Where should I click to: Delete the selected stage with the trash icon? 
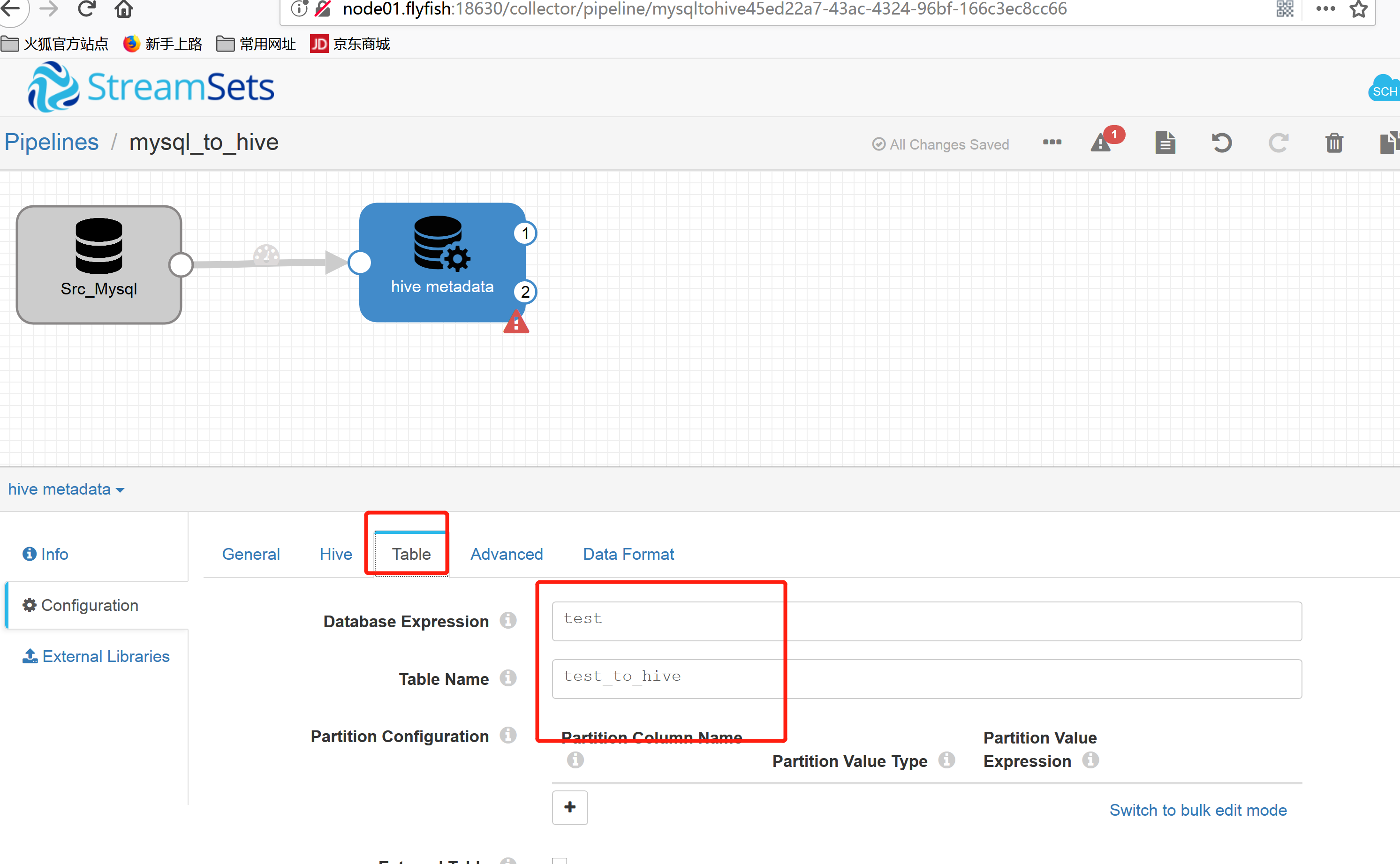[1334, 143]
